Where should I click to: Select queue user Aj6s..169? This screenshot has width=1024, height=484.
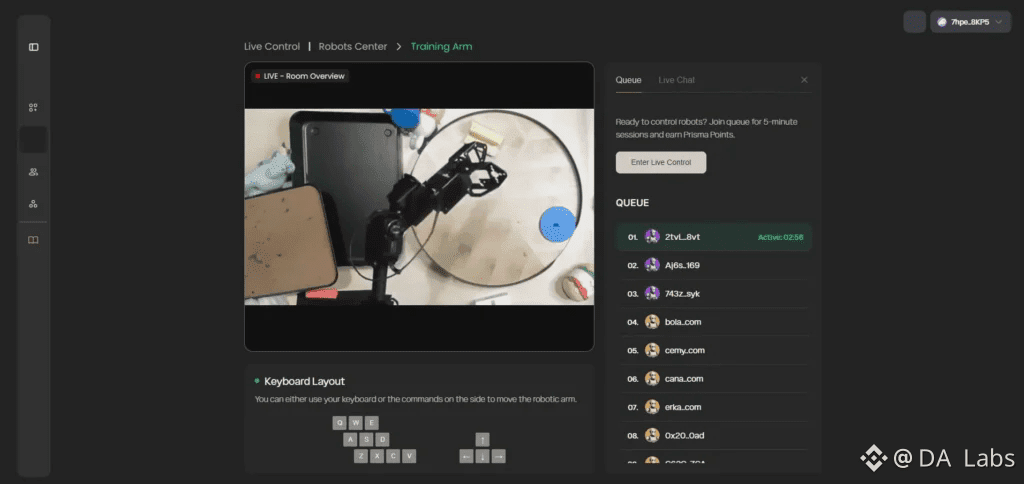coord(714,265)
